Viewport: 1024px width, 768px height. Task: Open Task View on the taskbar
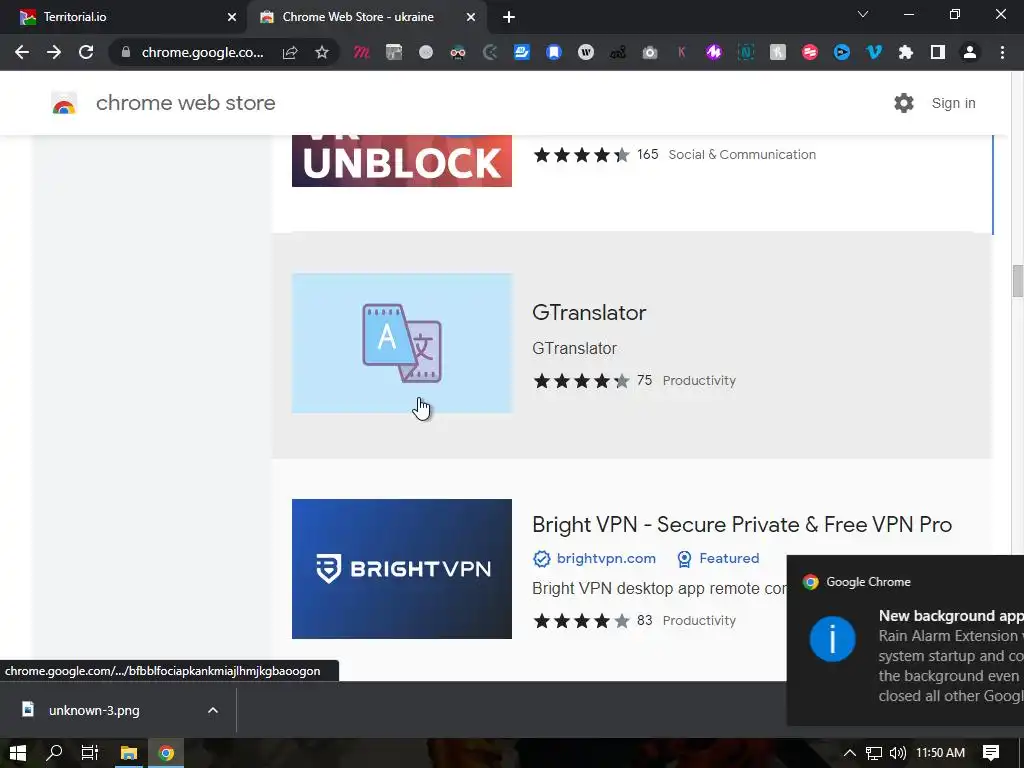click(90, 753)
